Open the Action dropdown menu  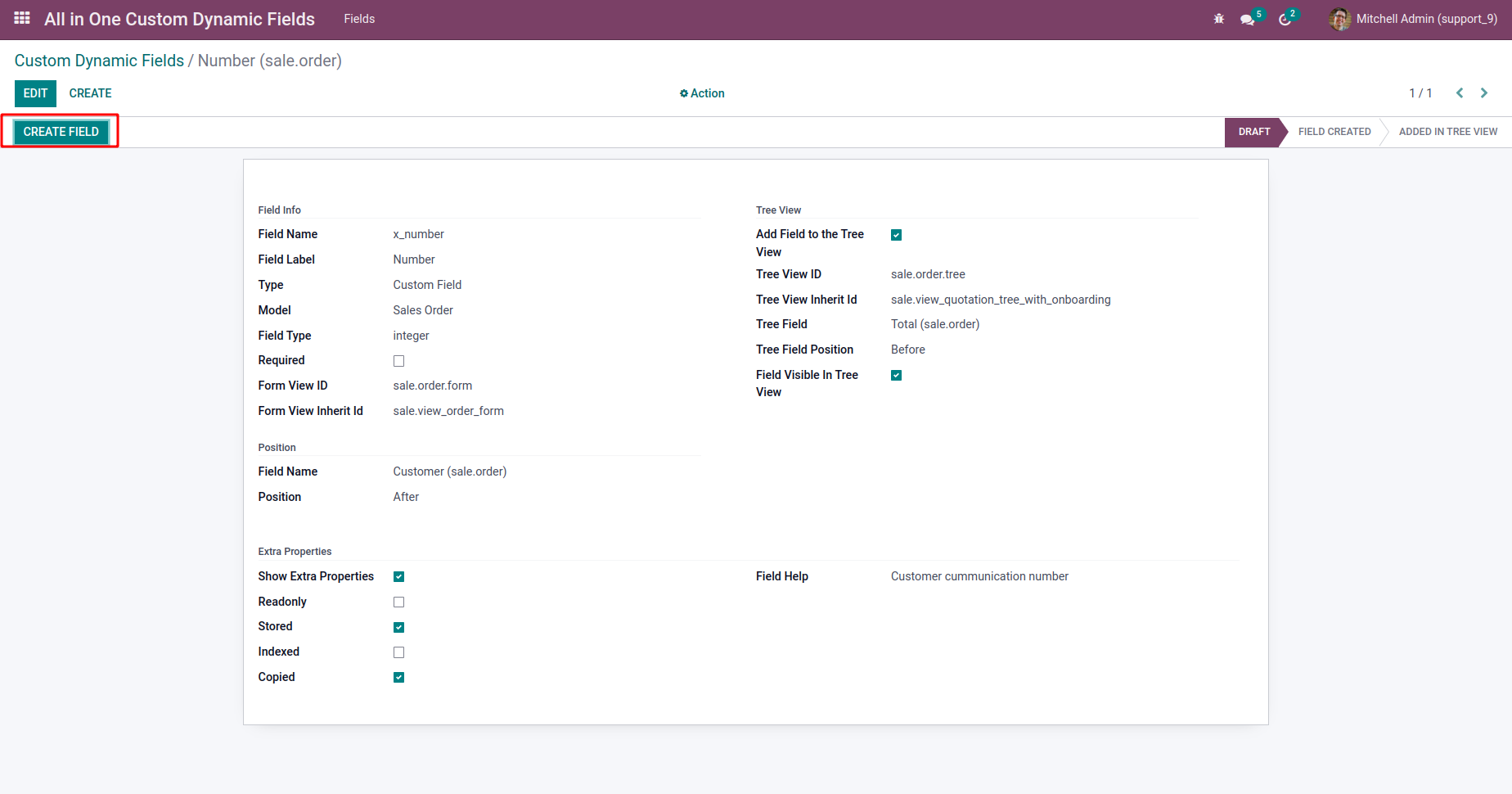point(702,93)
